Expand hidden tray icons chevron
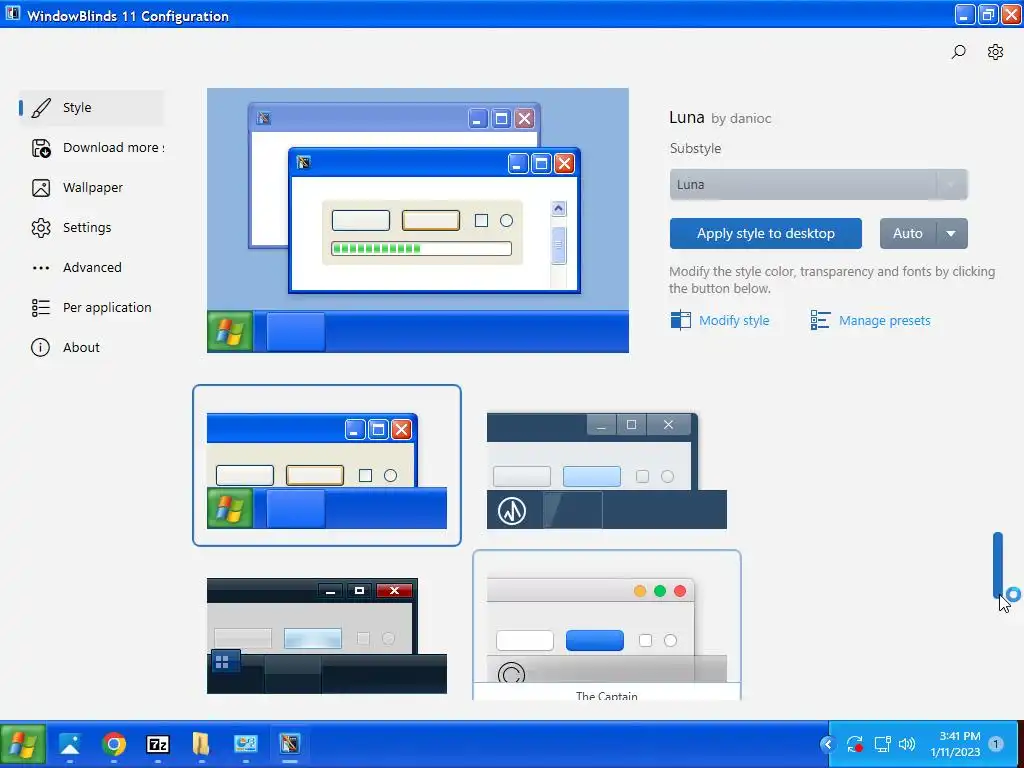The image size is (1024, 768). point(827,744)
